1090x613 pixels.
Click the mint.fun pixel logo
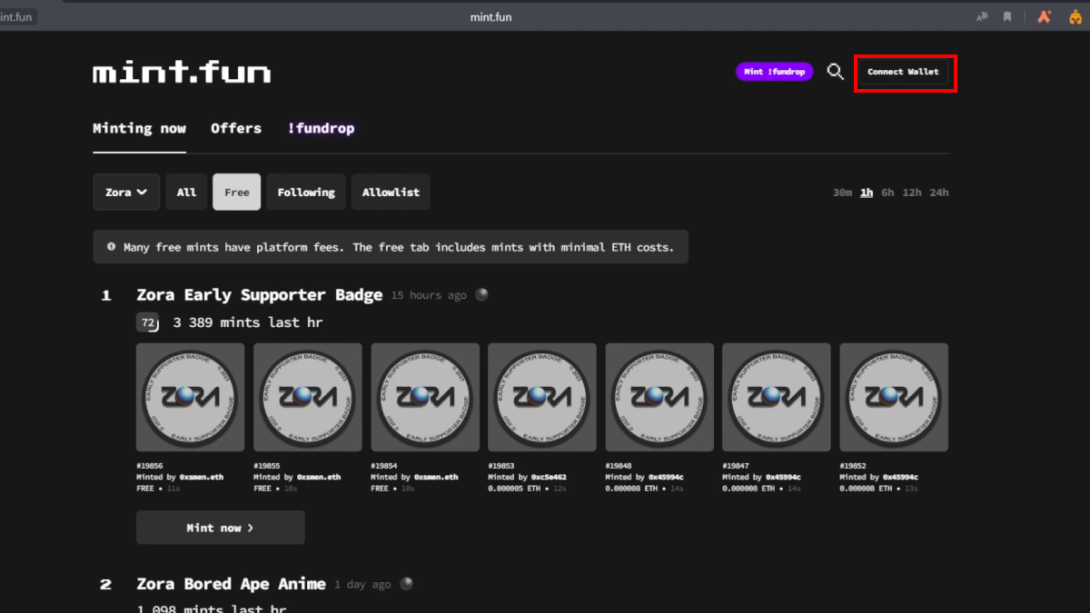(x=182, y=72)
